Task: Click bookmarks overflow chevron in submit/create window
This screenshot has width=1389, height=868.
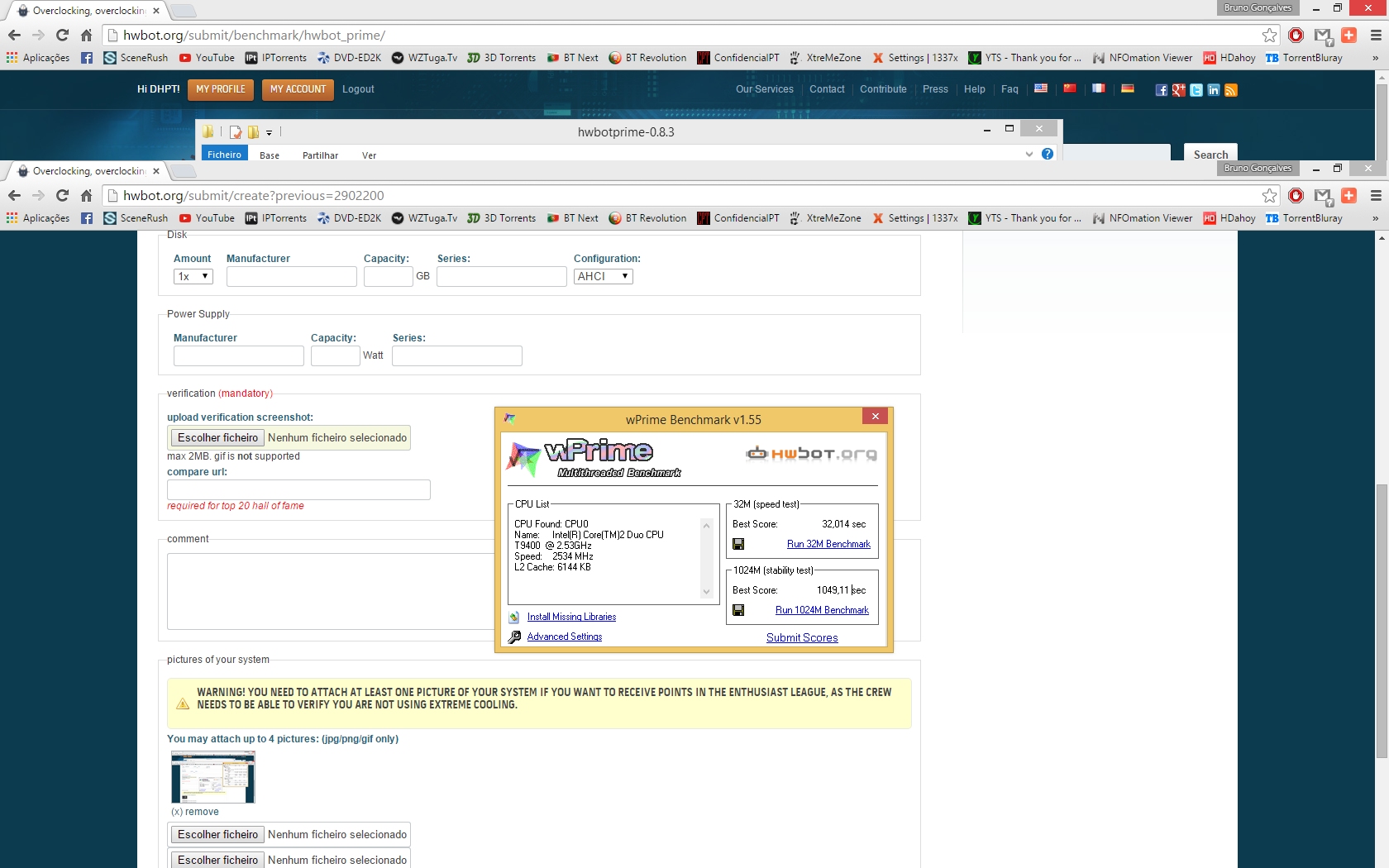Action: coord(1375,218)
